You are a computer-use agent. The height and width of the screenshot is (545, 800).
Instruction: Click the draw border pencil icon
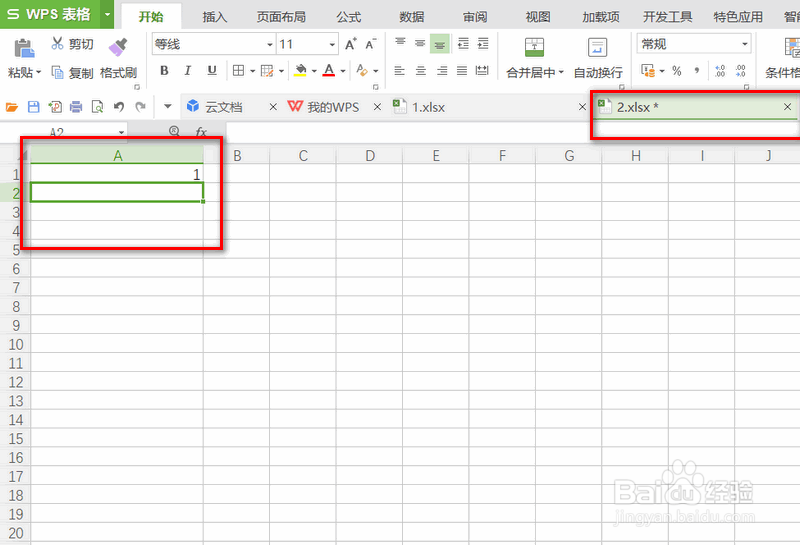267,70
